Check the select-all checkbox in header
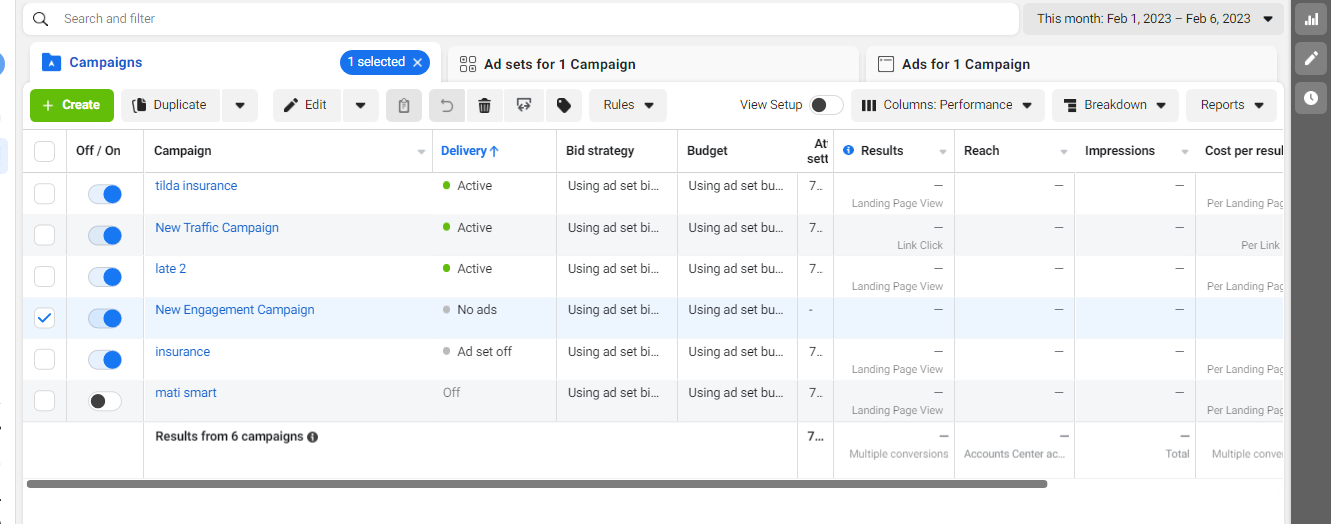The height and width of the screenshot is (524, 1331). click(x=45, y=151)
